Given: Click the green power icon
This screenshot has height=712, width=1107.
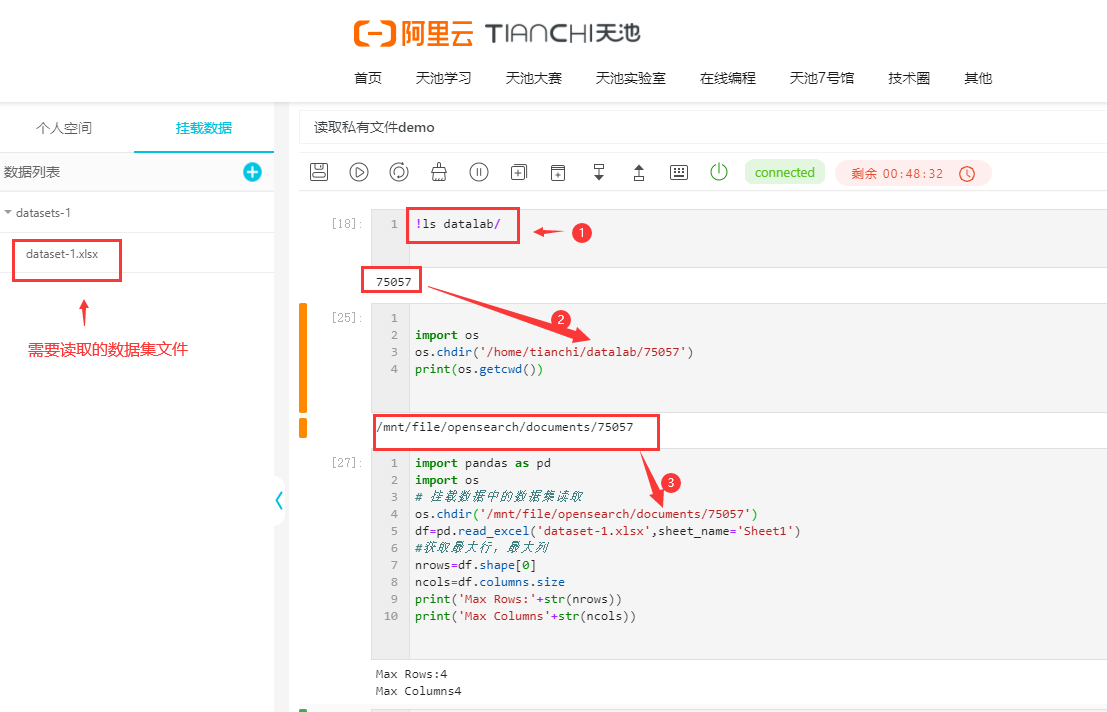Looking at the screenshot, I should pos(719,171).
